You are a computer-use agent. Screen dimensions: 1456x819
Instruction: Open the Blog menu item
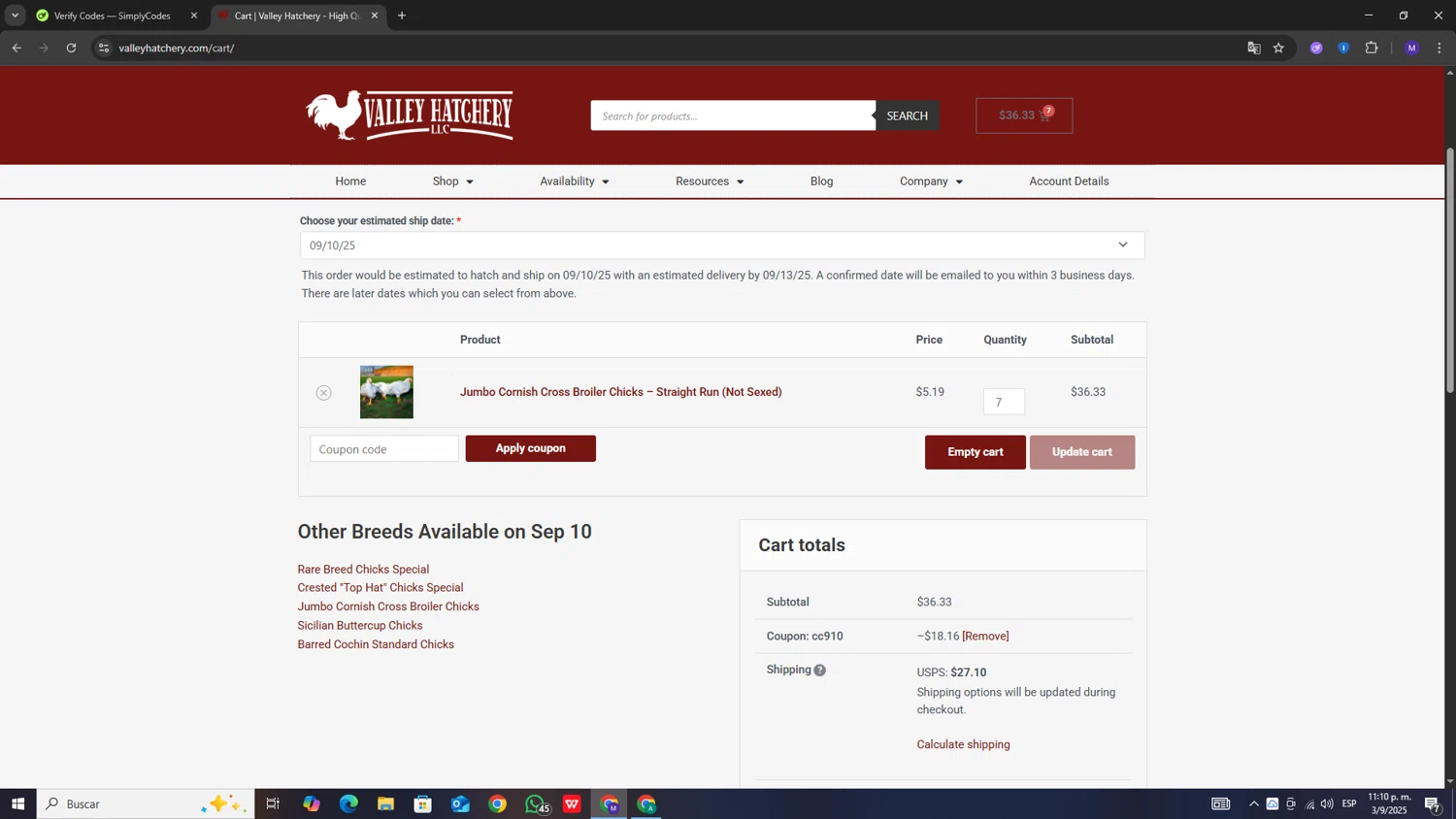821,181
